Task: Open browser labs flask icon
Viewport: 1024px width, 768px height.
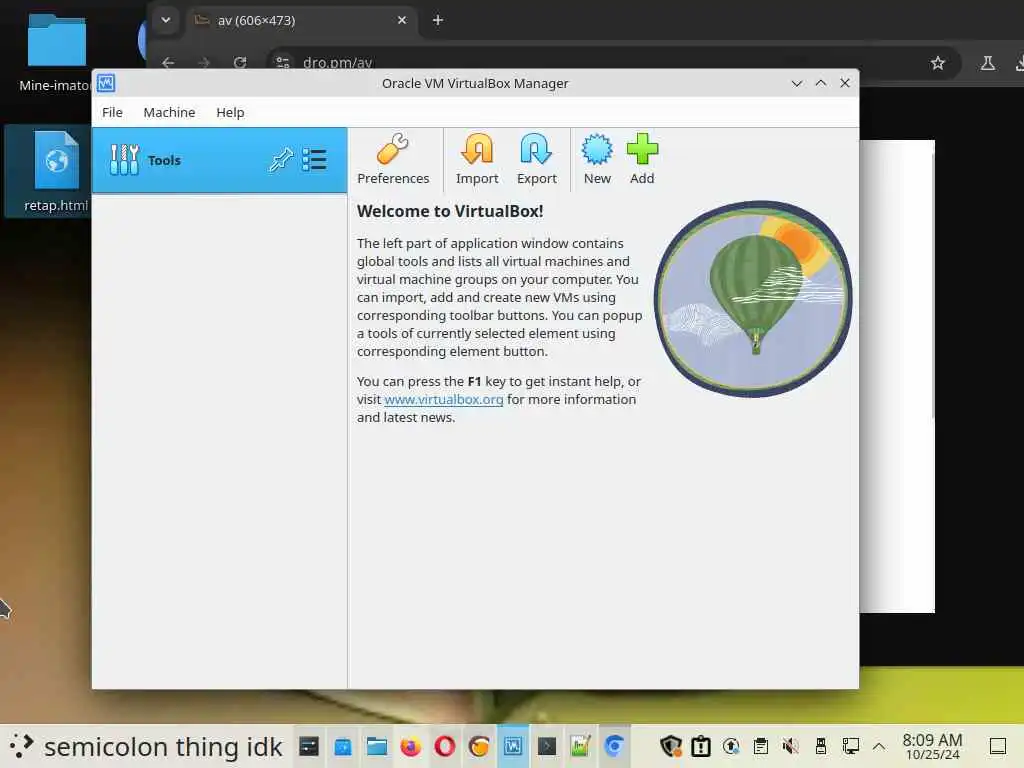Action: (987, 63)
